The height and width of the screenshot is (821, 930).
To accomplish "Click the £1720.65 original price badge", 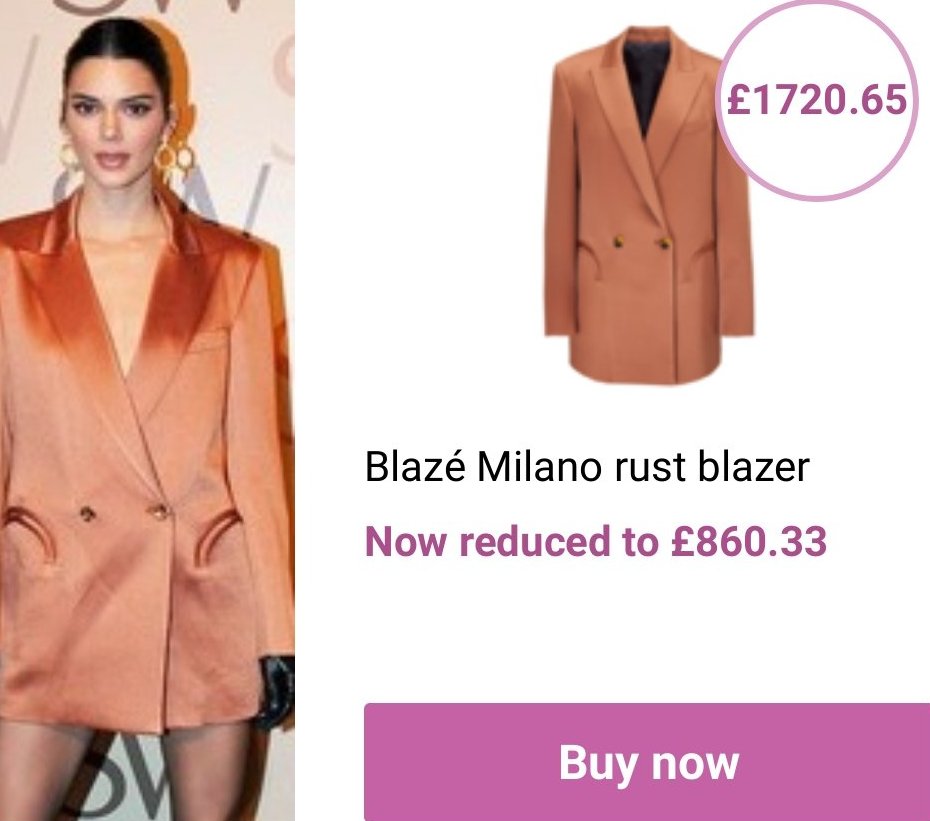I will coord(817,99).
